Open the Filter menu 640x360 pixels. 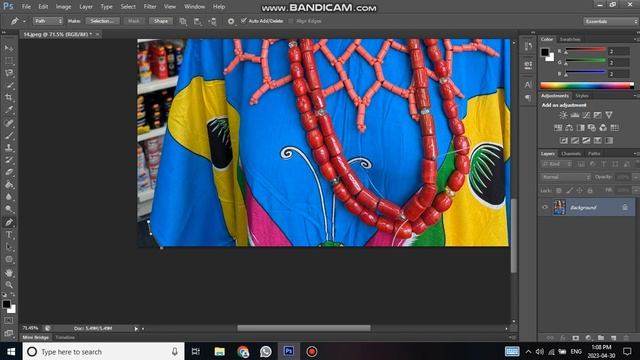click(150, 7)
